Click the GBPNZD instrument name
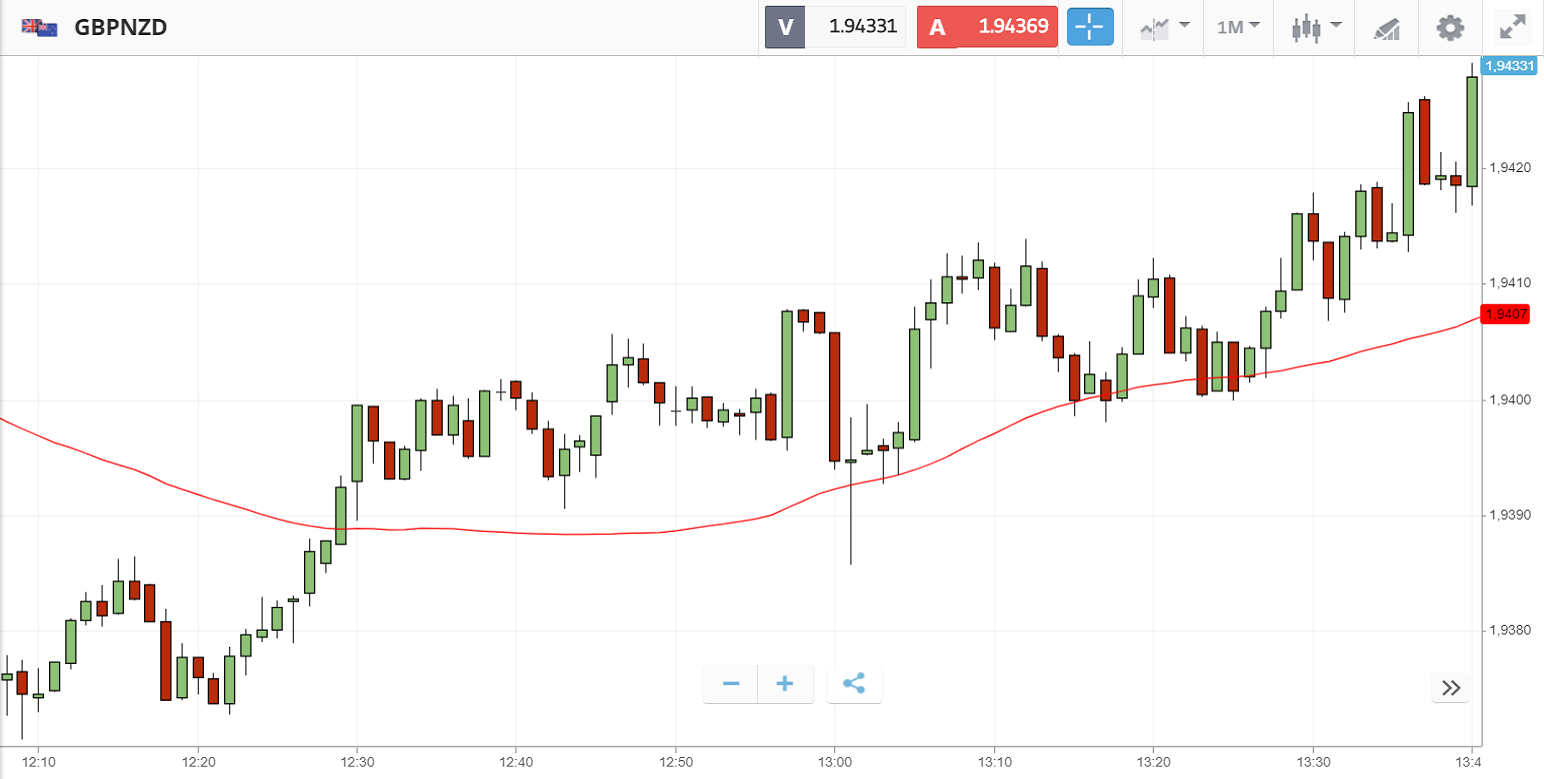 click(x=121, y=27)
